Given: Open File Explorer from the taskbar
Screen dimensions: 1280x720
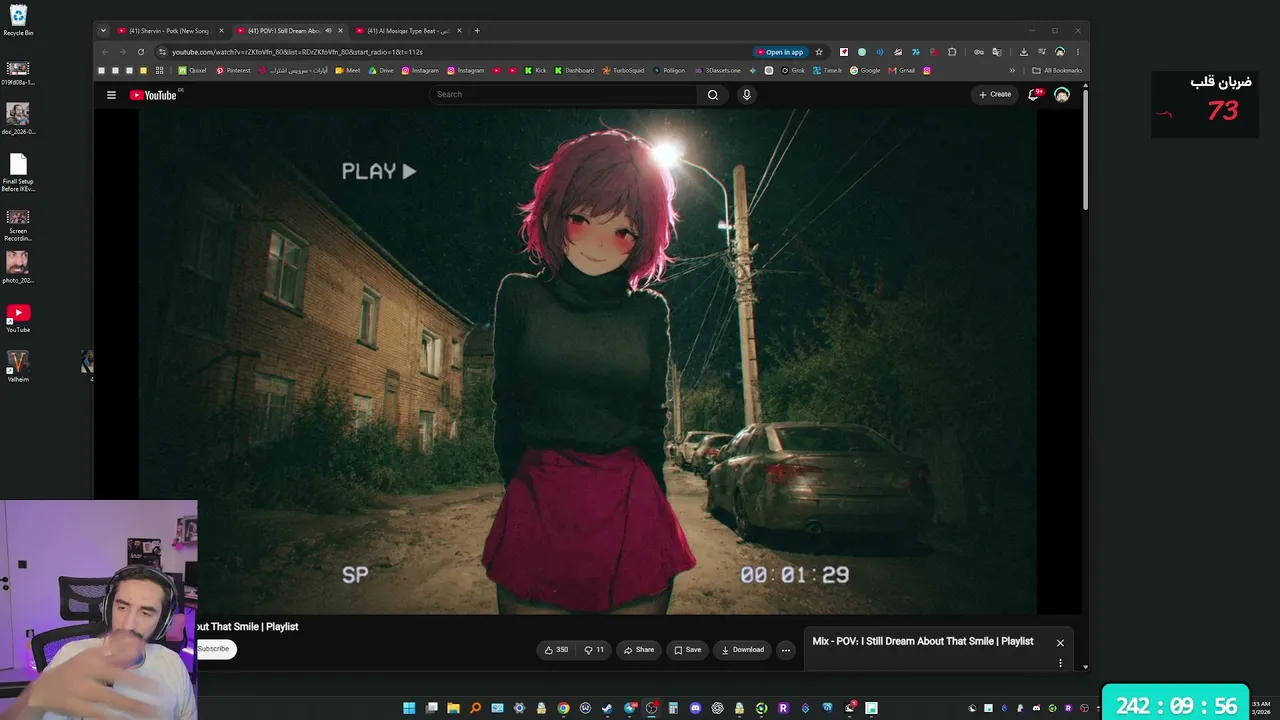Looking at the screenshot, I should tap(453, 708).
